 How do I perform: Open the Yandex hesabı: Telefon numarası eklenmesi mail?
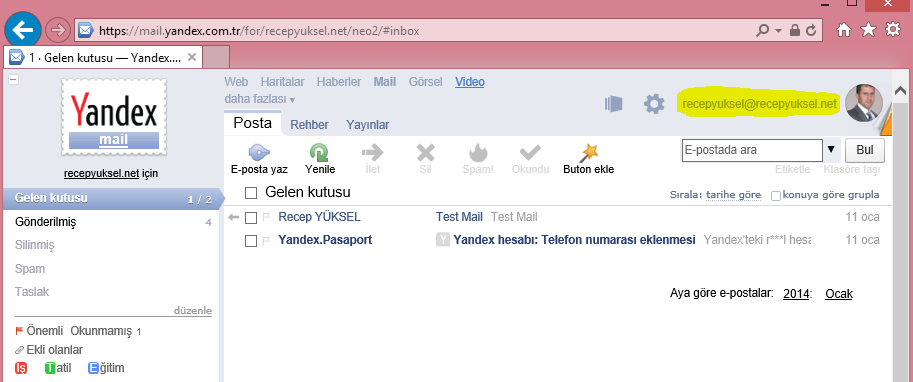[574, 240]
